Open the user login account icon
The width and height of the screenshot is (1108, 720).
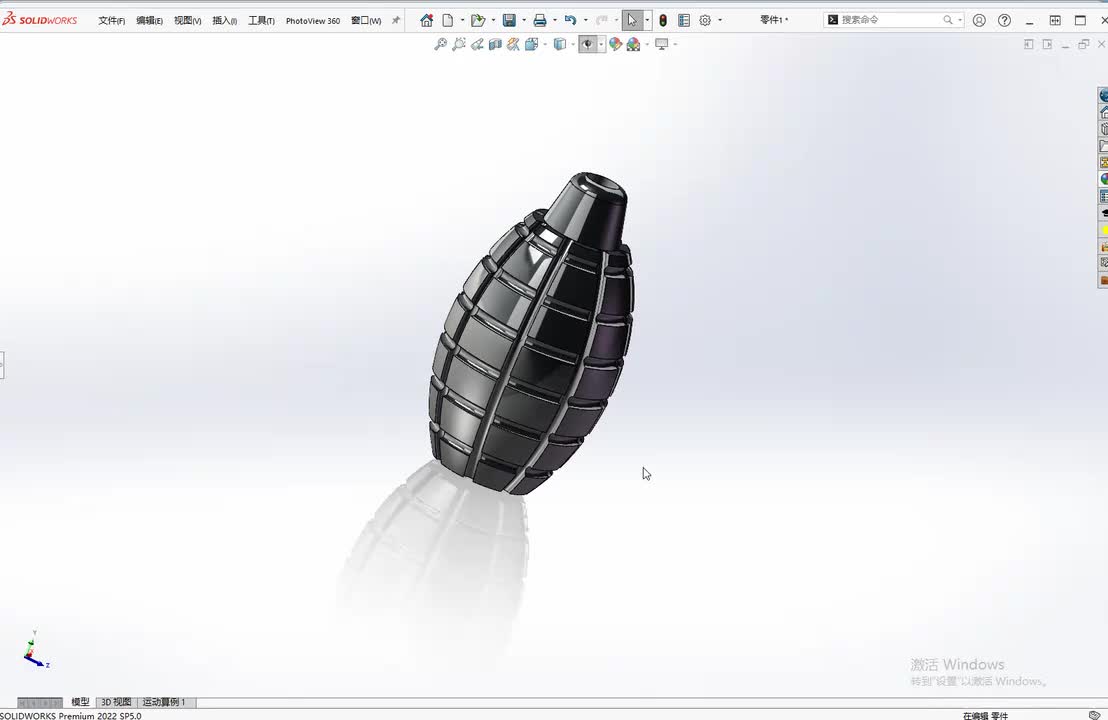pos(979,20)
